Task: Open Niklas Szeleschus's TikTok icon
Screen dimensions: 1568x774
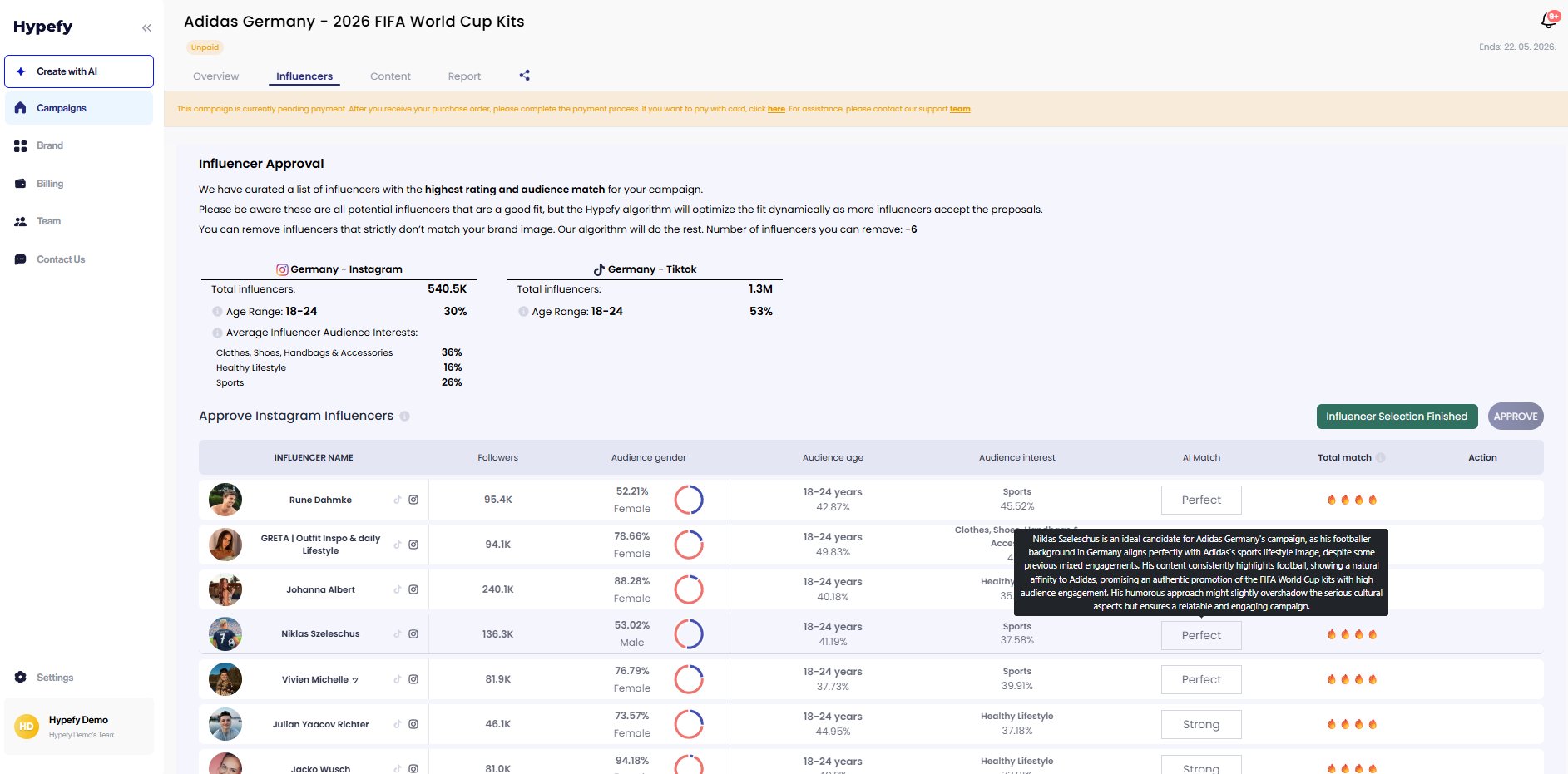Action: [398, 633]
